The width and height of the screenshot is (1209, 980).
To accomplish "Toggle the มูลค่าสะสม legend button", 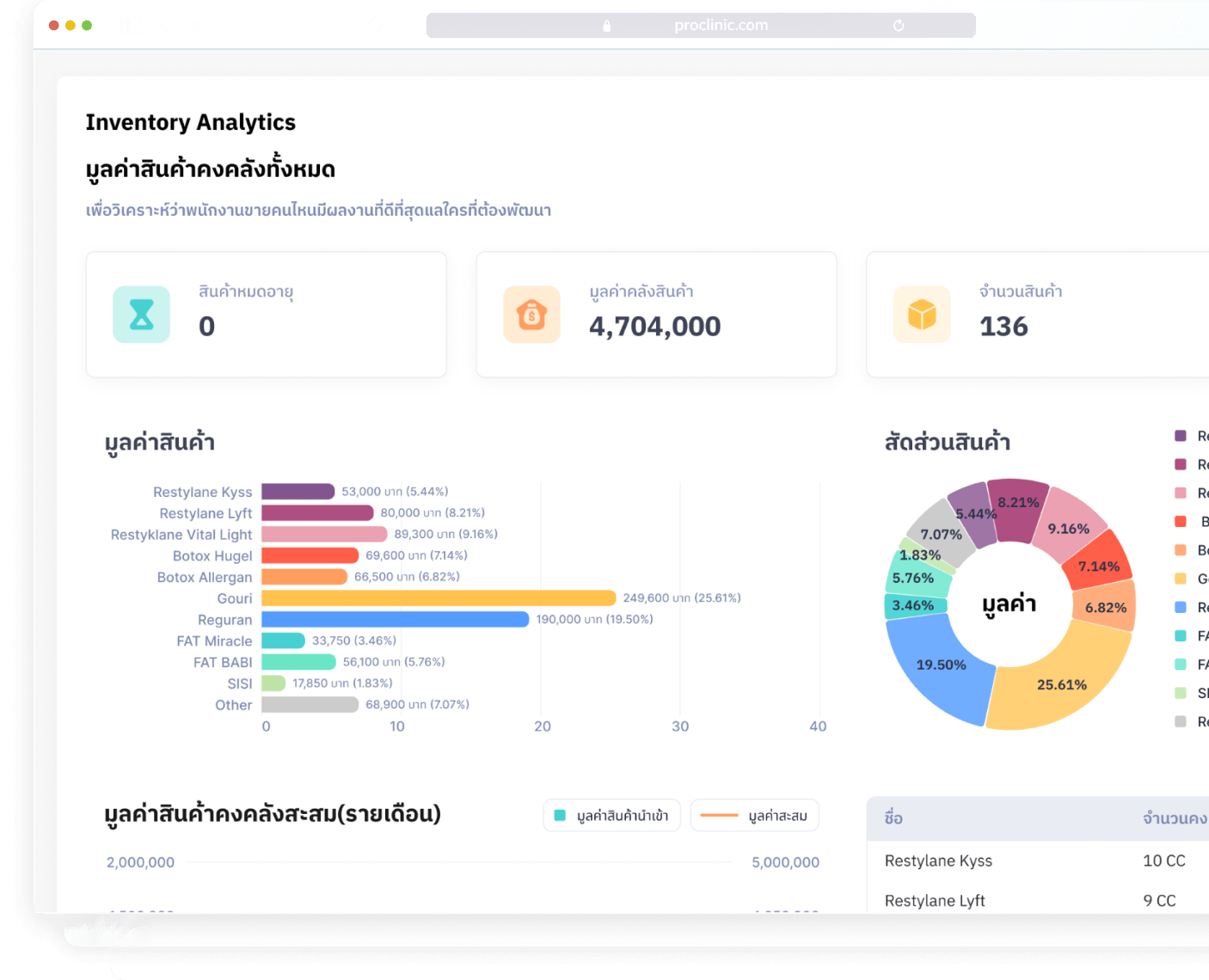I will (x=754, y=816).
